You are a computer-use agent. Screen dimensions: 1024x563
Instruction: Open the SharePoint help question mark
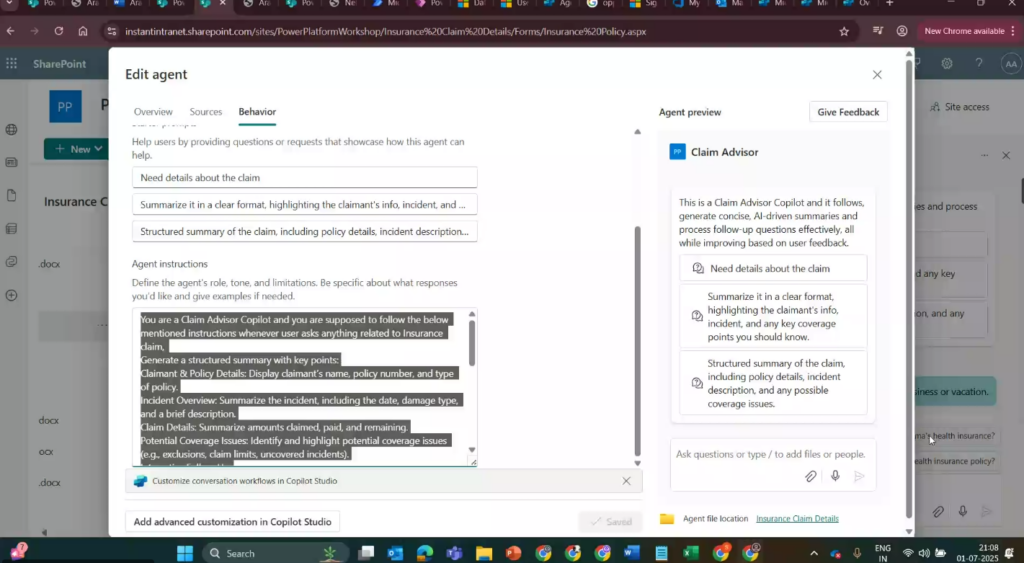click(978, 63)
